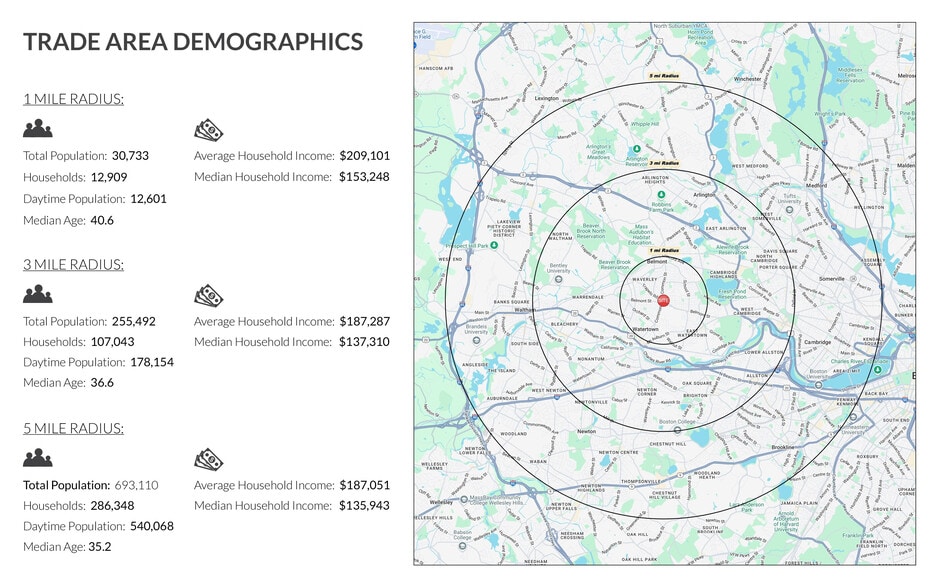Screen dimensions: 939x588
Task: Click the '3 mi Radius' label on map
Action: [x=664, y=162]
